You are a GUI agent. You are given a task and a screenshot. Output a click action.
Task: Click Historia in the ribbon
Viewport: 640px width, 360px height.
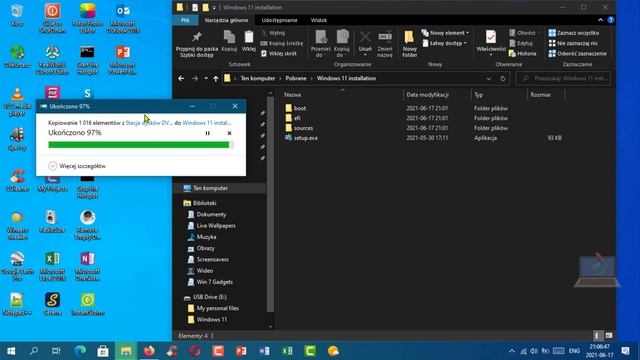tap(522, 53)
